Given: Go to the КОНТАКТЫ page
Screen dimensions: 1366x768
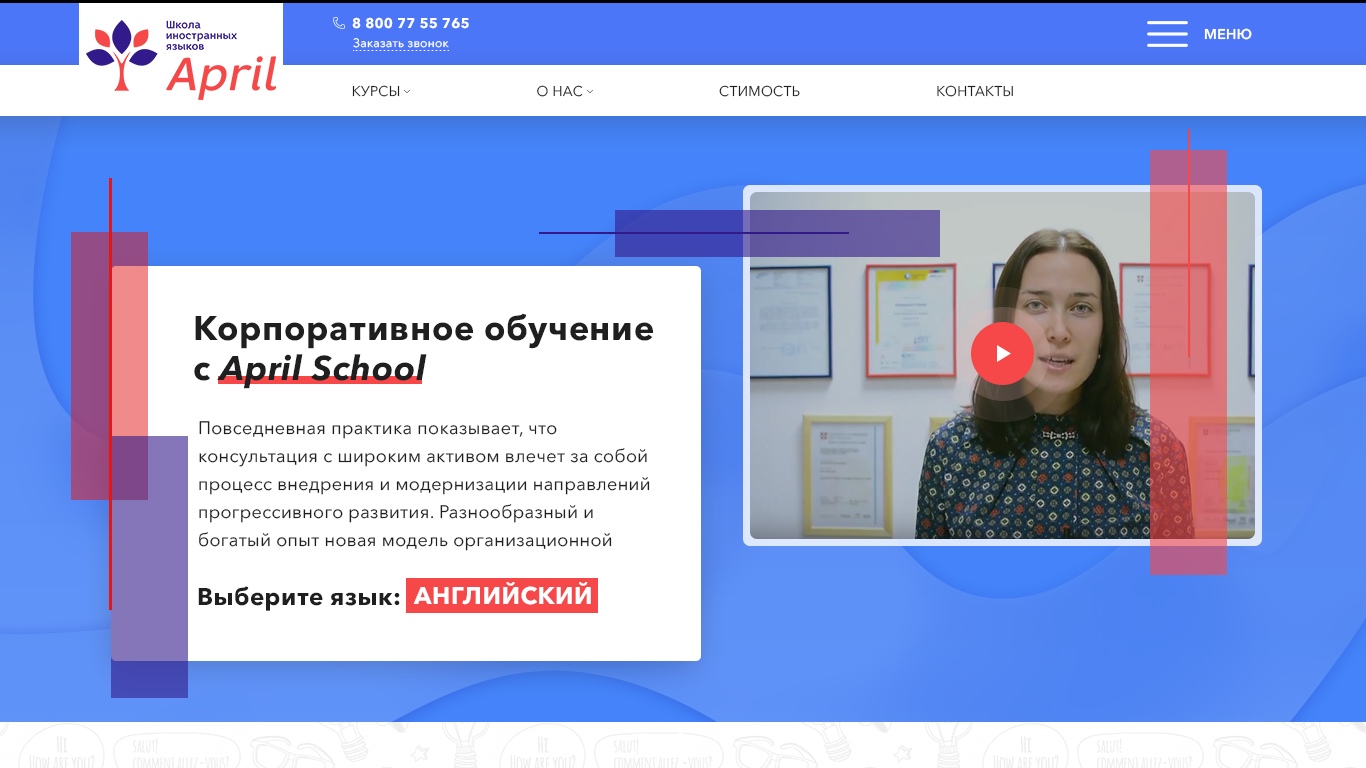Looking at the screenshot, I should coord(975,91).
